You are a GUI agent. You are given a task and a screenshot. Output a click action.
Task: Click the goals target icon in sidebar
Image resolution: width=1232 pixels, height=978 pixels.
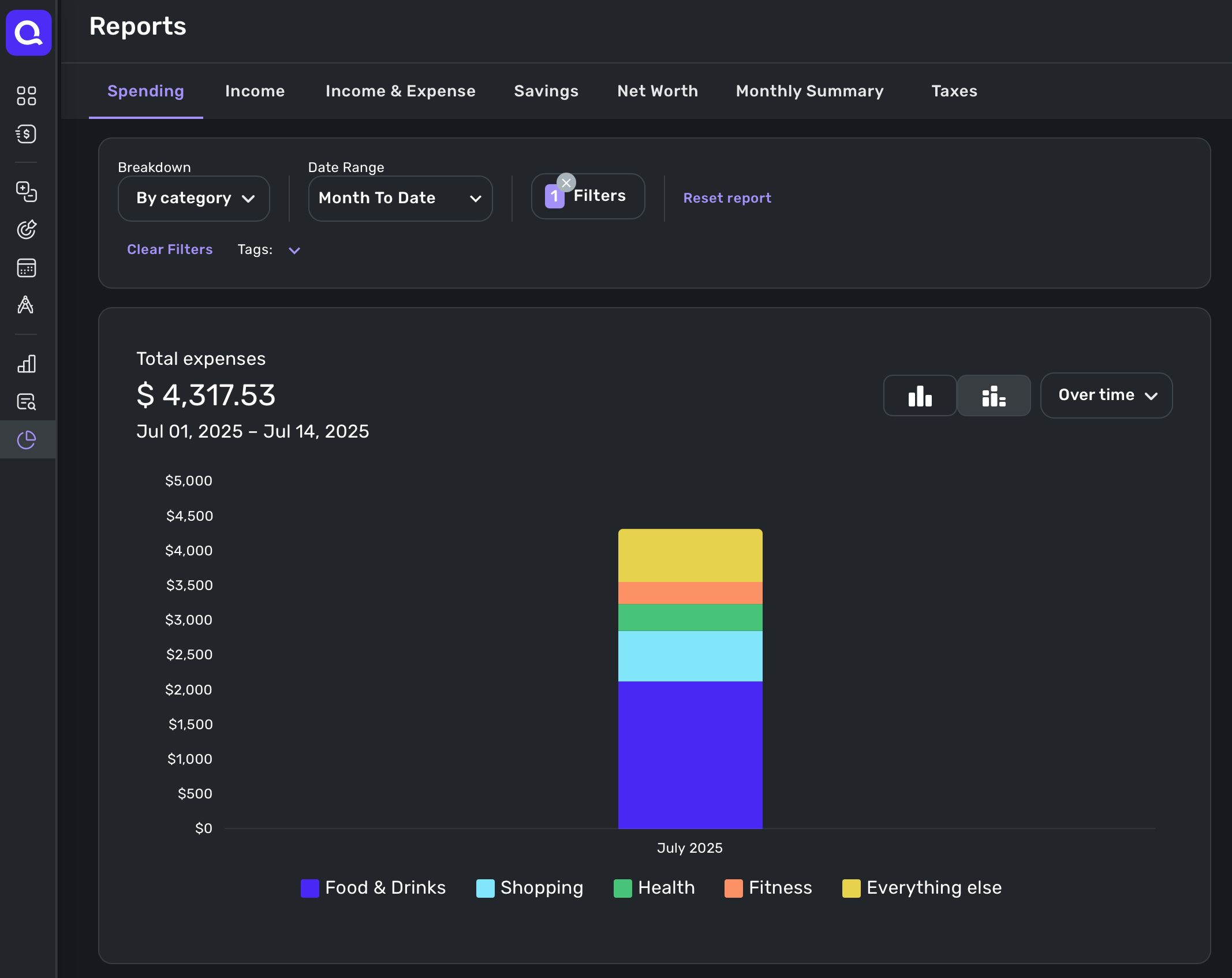27,230
